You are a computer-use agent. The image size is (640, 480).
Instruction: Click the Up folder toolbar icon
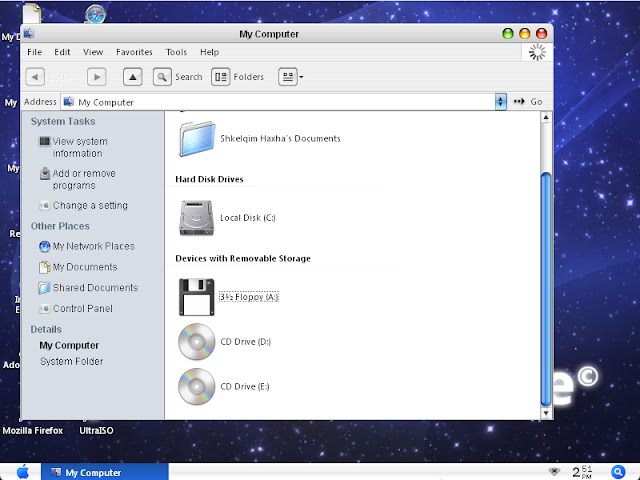[132, 76]
